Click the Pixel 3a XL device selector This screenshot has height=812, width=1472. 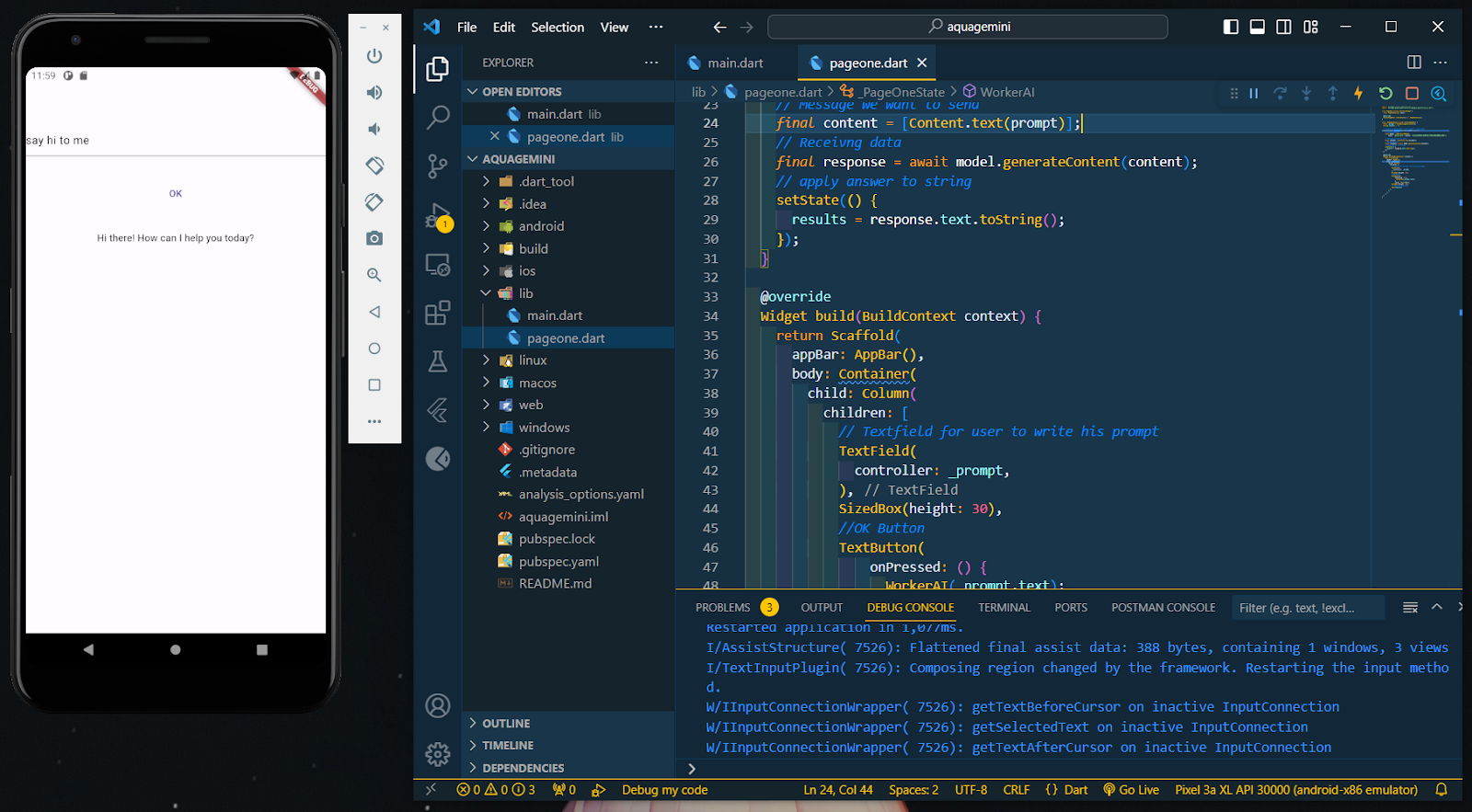click(1296, 790)
